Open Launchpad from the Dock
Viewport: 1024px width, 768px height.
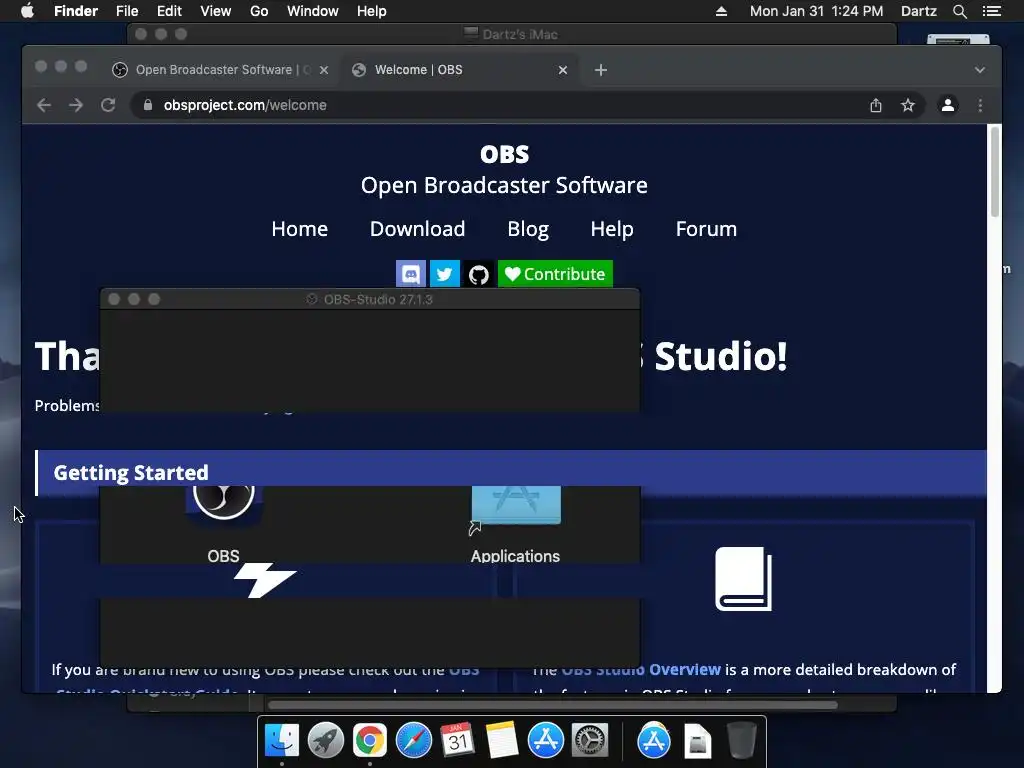pyautogui.click(x=326, y=740)
